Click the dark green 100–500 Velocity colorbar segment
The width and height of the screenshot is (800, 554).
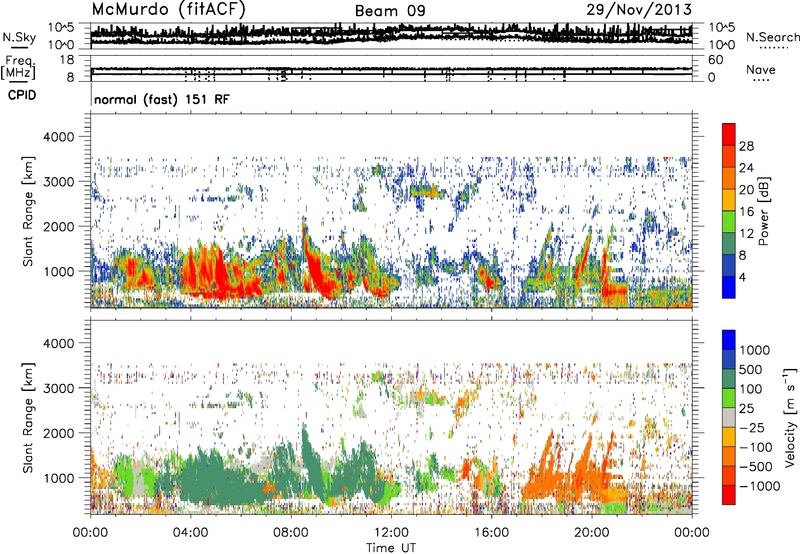click(729, 379)
